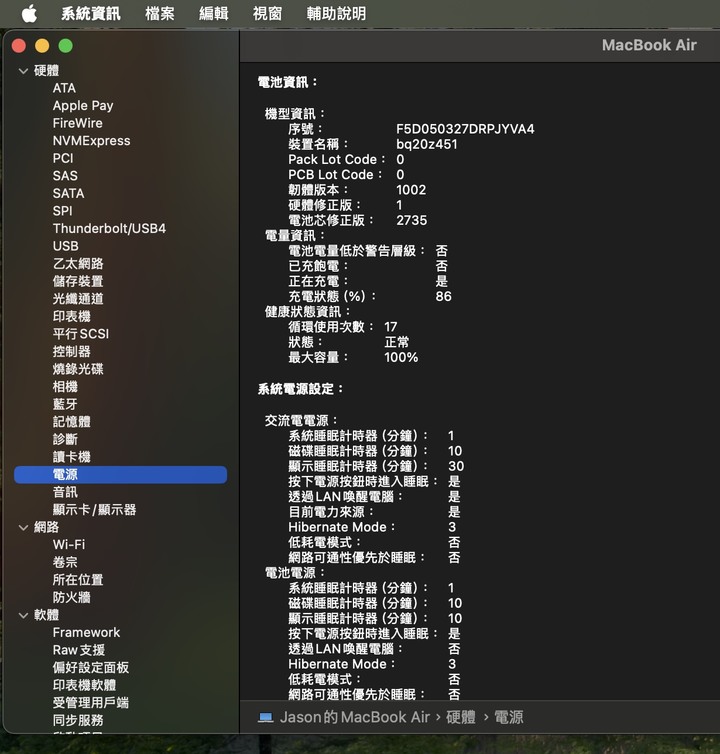
Task: Select 乙太網路 in the sidebar
Action: pos(78,264)
